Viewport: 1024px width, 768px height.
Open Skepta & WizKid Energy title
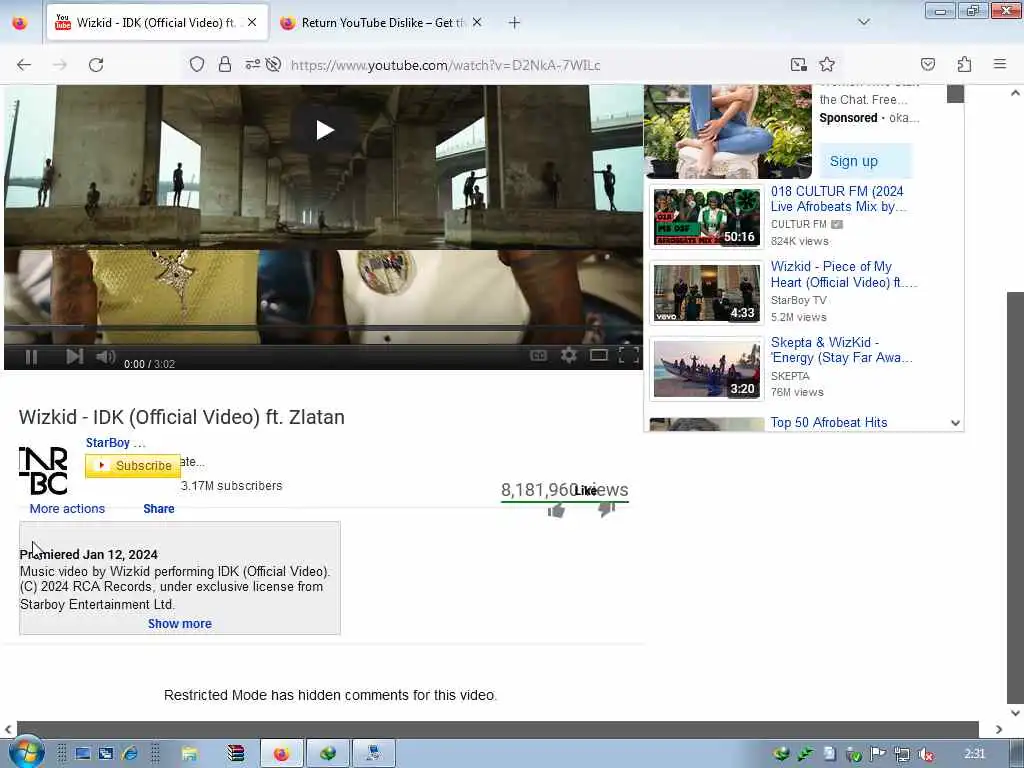pos(841,350)
